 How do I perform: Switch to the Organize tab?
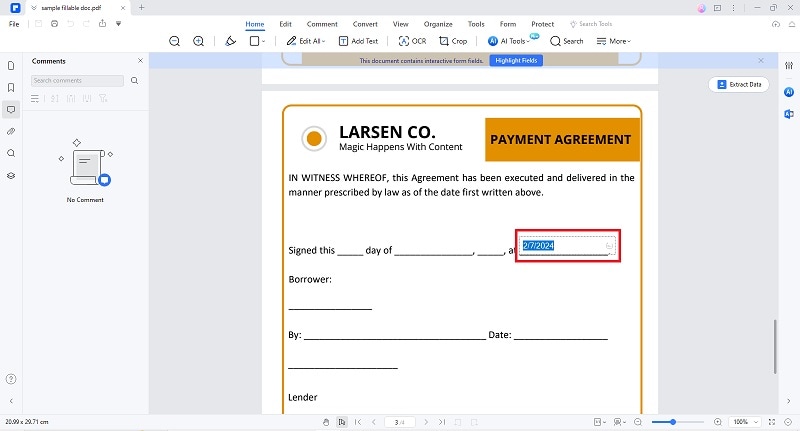438,24
